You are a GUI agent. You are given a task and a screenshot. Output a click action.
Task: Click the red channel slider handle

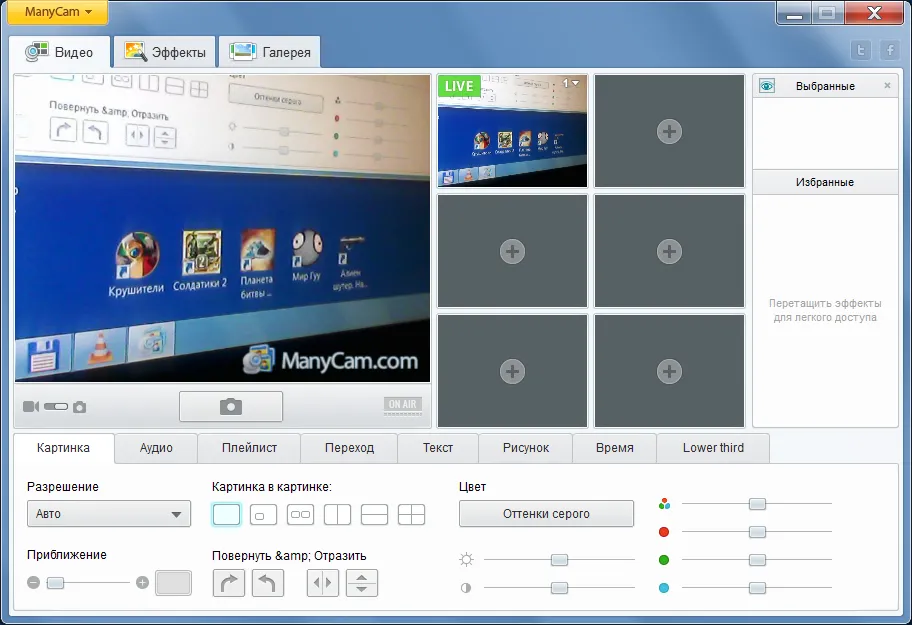click(757, 531)
